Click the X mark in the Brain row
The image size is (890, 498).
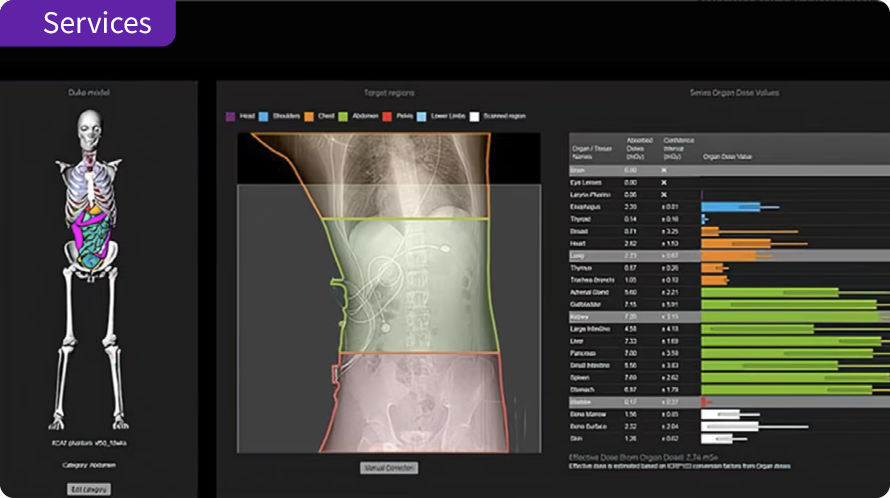pos(664,170)
